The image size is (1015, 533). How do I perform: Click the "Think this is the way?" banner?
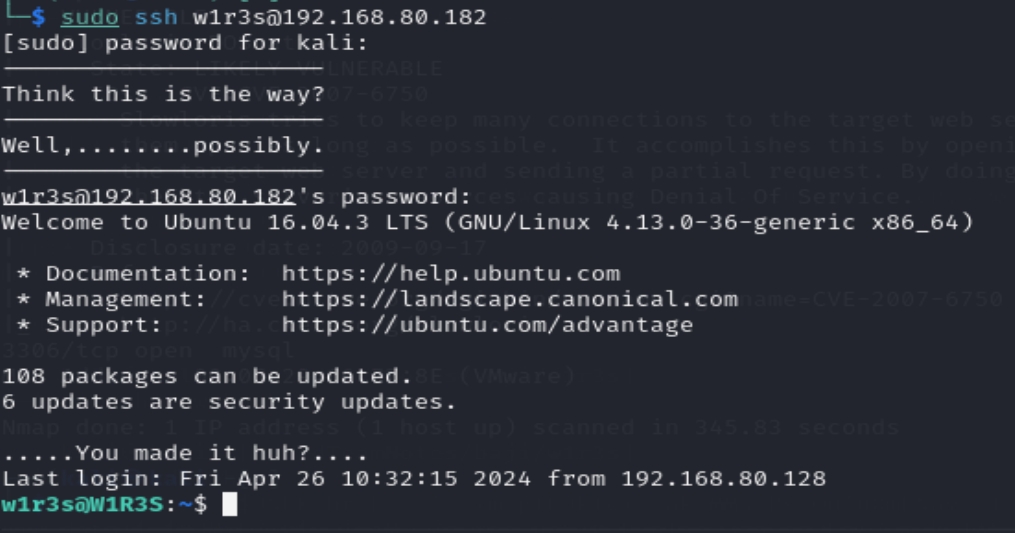pyautogui.click(x=163, y=95)
